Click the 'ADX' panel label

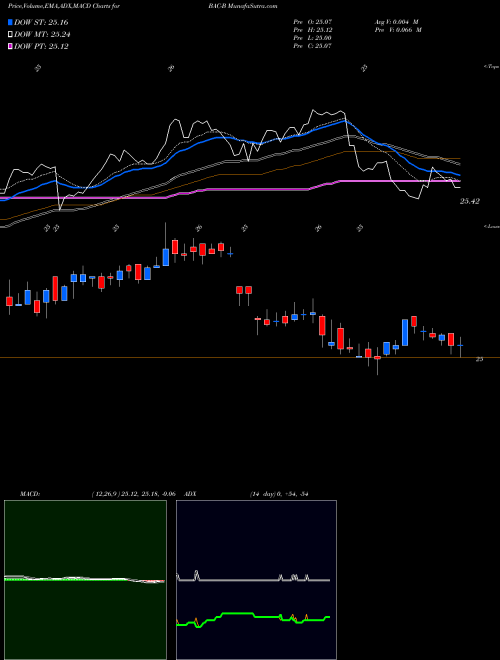click(190, 494)
